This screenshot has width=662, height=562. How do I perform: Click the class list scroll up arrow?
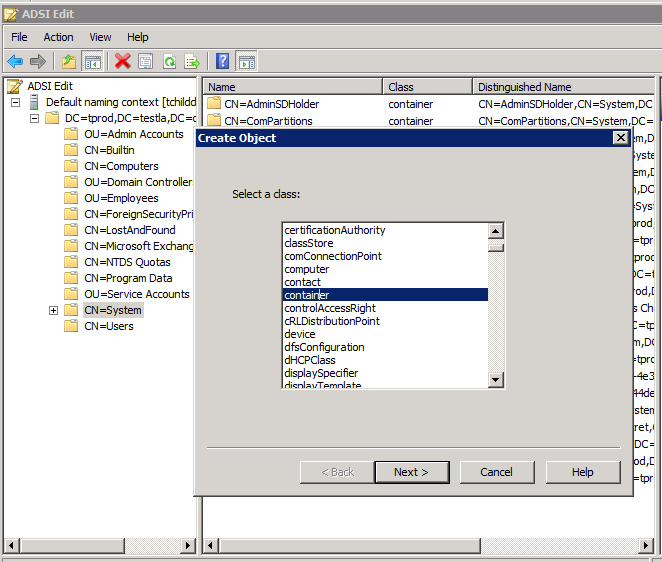click(x=496, y=231)
